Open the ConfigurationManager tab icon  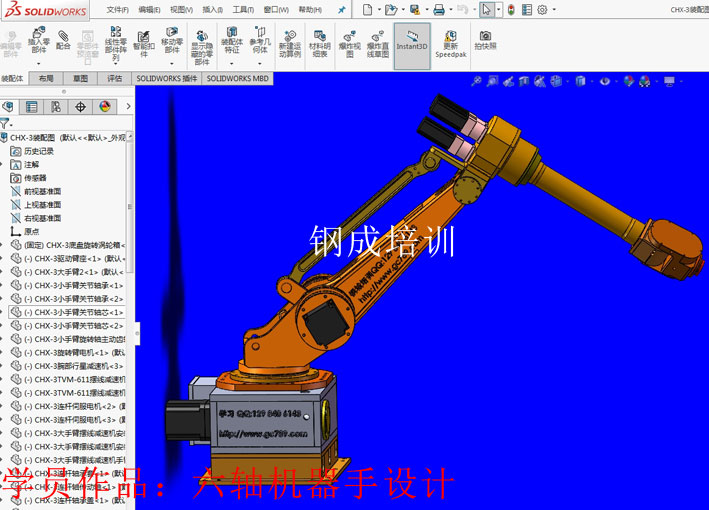click(x=56, y=106)
